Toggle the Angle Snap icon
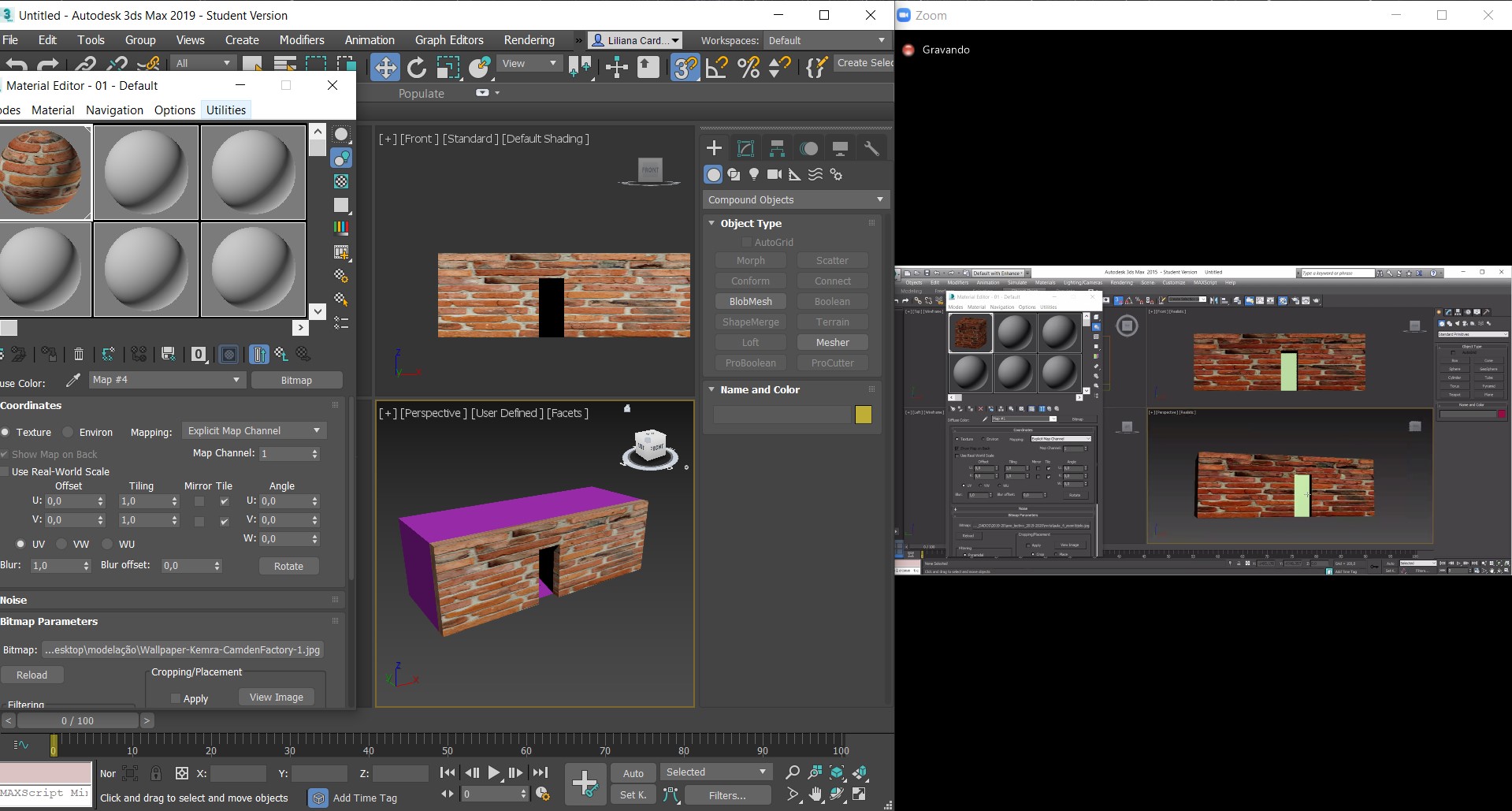The height and width of the screenshot is (811, 1512). 716,68
